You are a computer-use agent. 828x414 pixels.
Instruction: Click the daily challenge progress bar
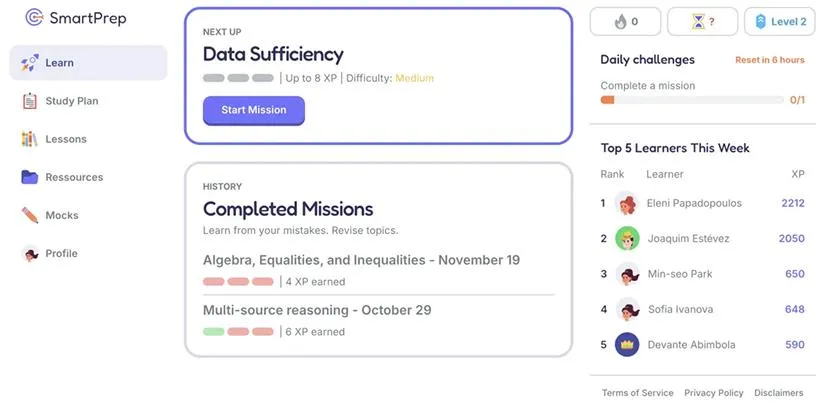692,100
